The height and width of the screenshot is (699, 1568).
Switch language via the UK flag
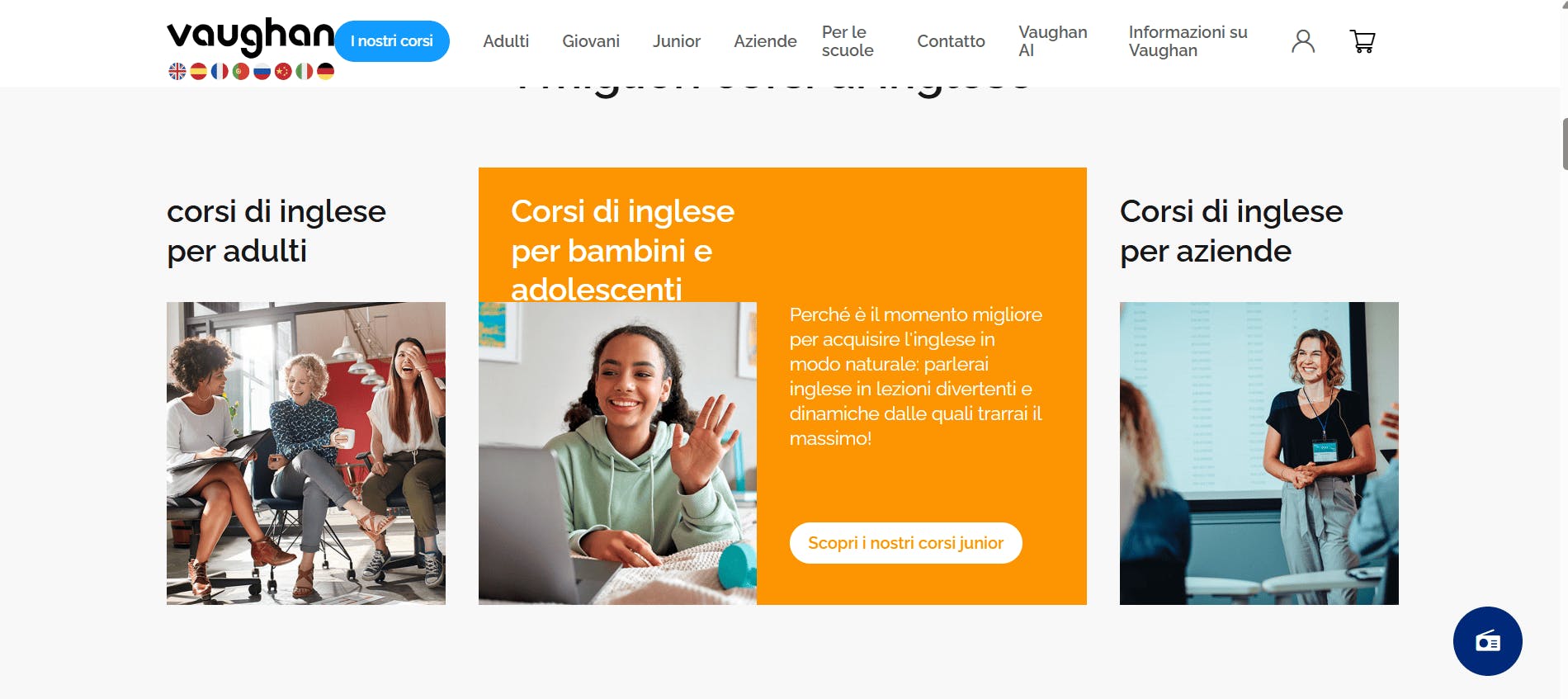click(177, 72)
